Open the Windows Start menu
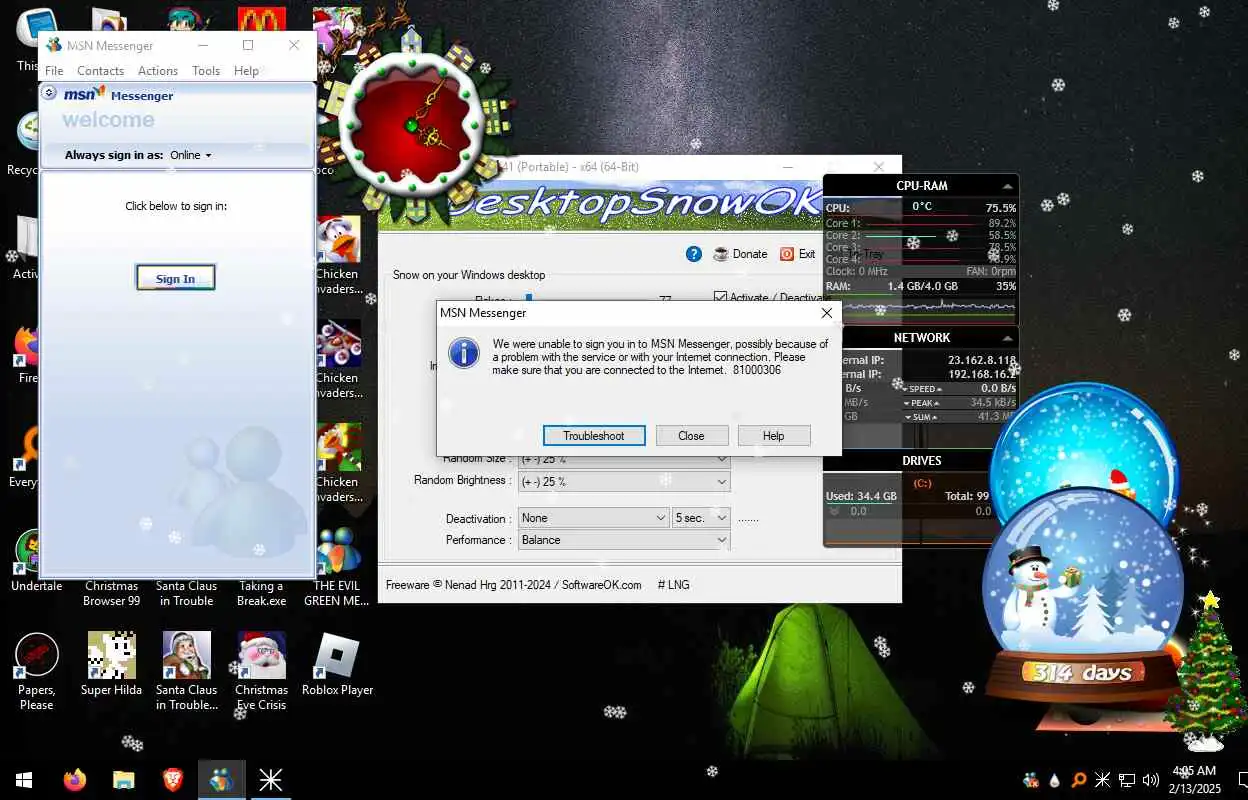Image resolution: width=1248 pixels, height=800 pixels. 24,780
